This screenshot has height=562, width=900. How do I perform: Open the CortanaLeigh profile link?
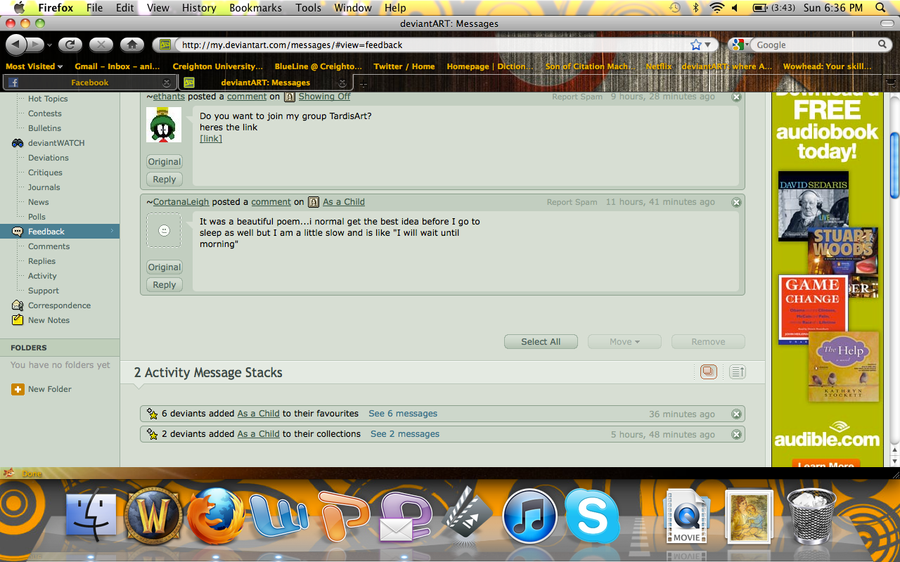[x=181, y=202]
